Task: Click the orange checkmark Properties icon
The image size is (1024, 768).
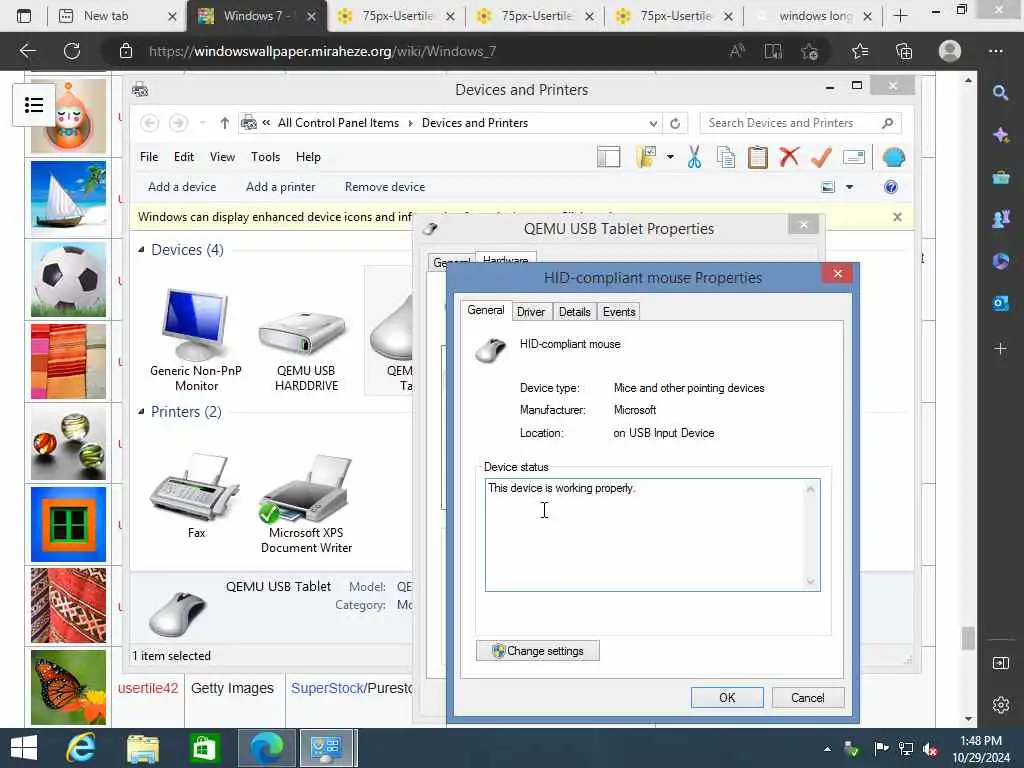Action: point(821,157)
